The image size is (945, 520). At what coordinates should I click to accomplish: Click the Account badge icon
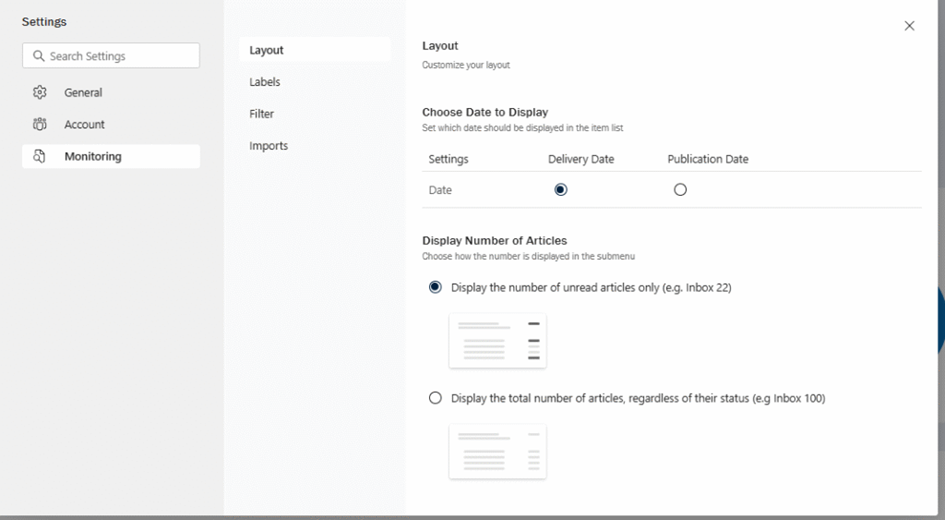pyautogui.click(x=40, y=124)
